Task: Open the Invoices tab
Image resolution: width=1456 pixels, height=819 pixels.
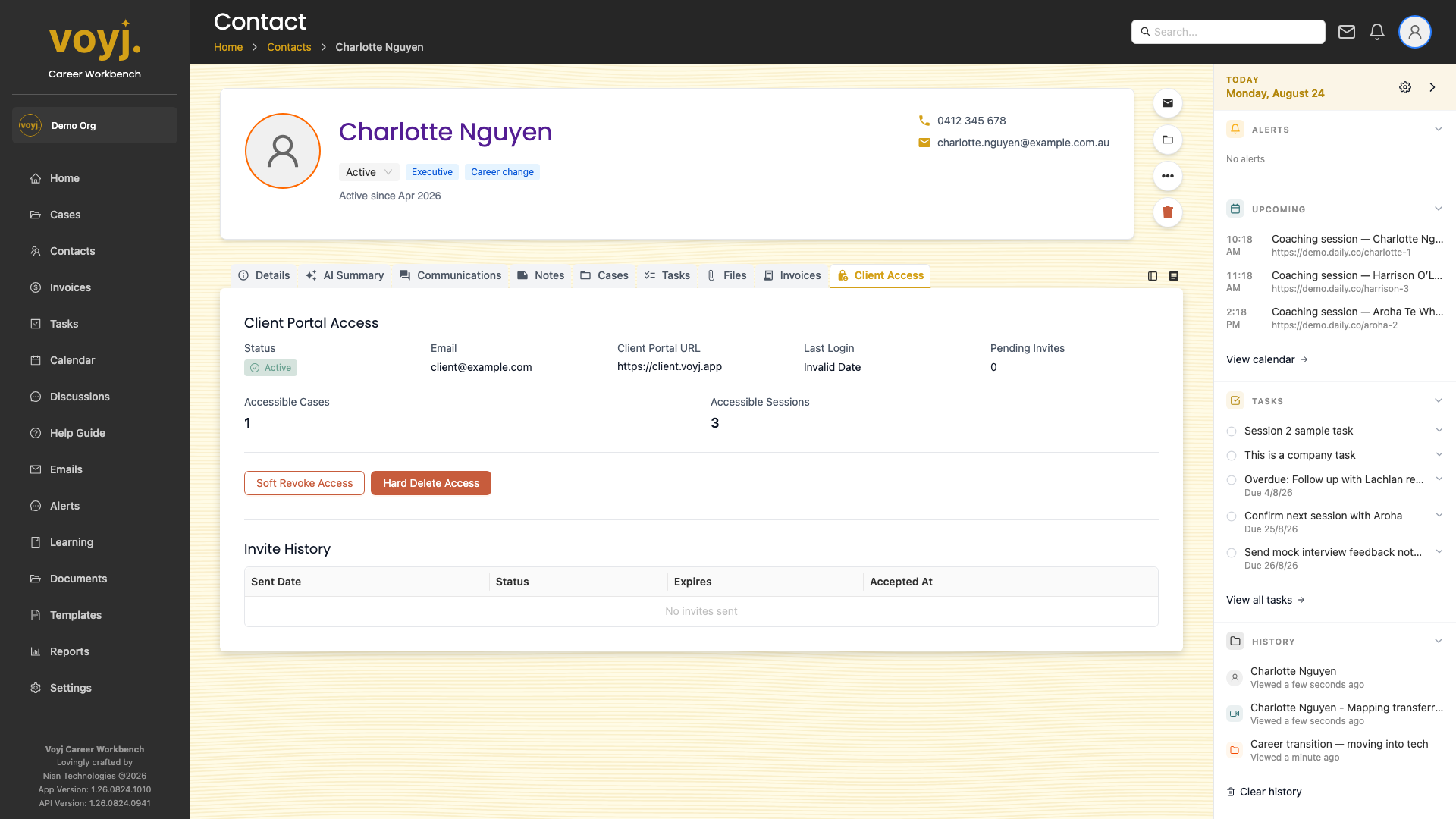Action: [792, 275]
